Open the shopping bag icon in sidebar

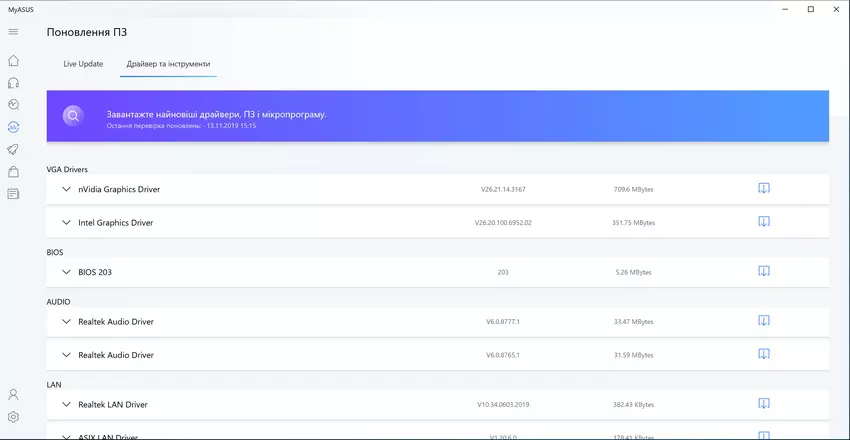pos(13,171)
